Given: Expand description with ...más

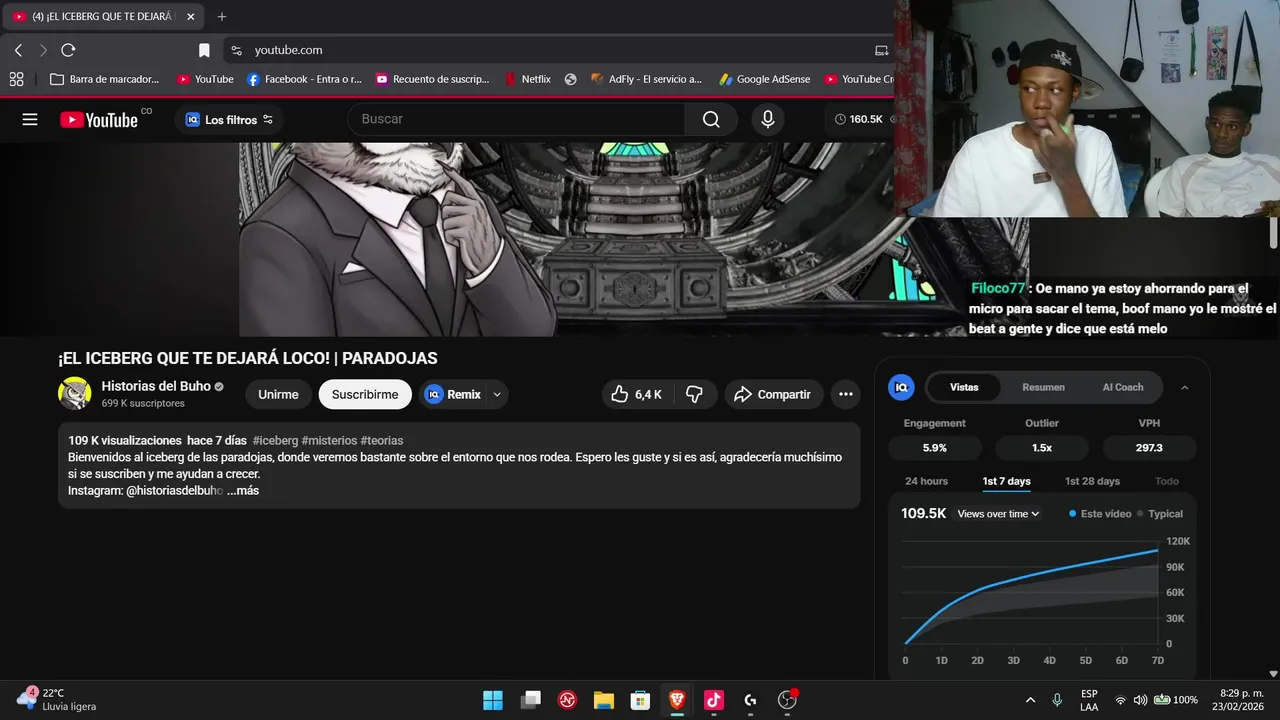Looking at the screenshot, I should [x=243, y=491].
